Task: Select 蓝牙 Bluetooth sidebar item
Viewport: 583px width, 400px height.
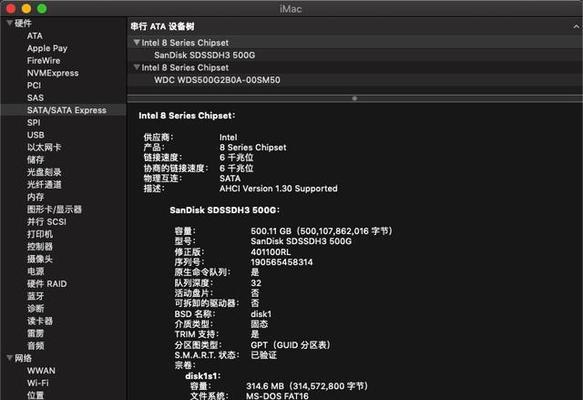Action: [x=35, y=296]
